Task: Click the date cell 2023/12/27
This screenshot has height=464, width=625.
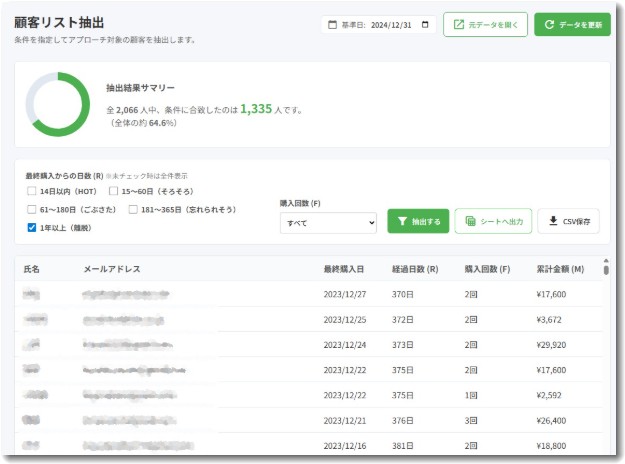Action: point(345,294)
